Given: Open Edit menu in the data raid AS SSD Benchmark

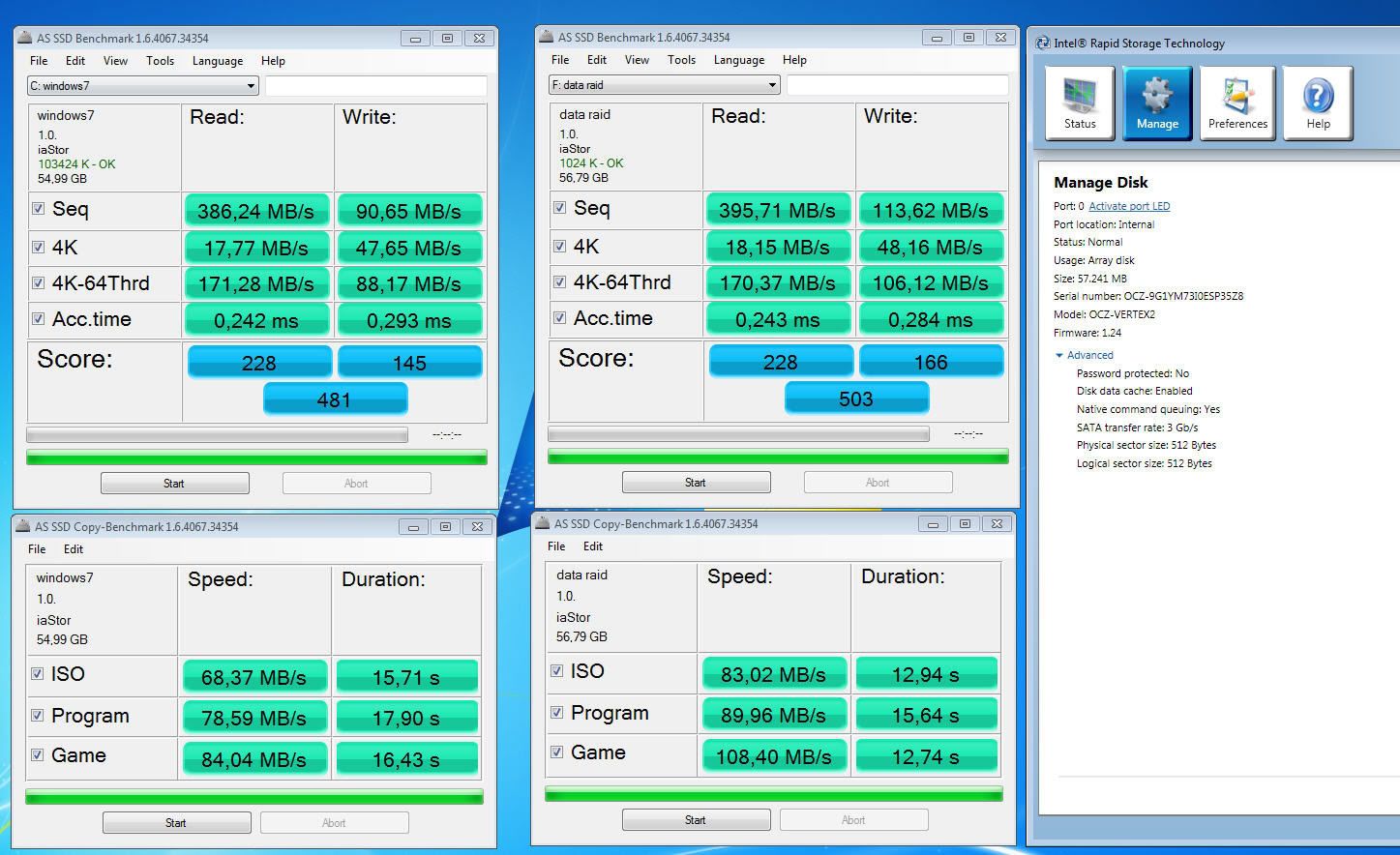Looking at the screenshot, I should pos(597,60).
